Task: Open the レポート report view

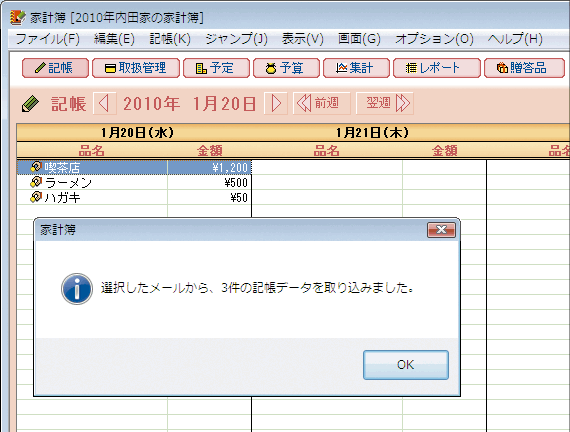Action: coord(437,68)
